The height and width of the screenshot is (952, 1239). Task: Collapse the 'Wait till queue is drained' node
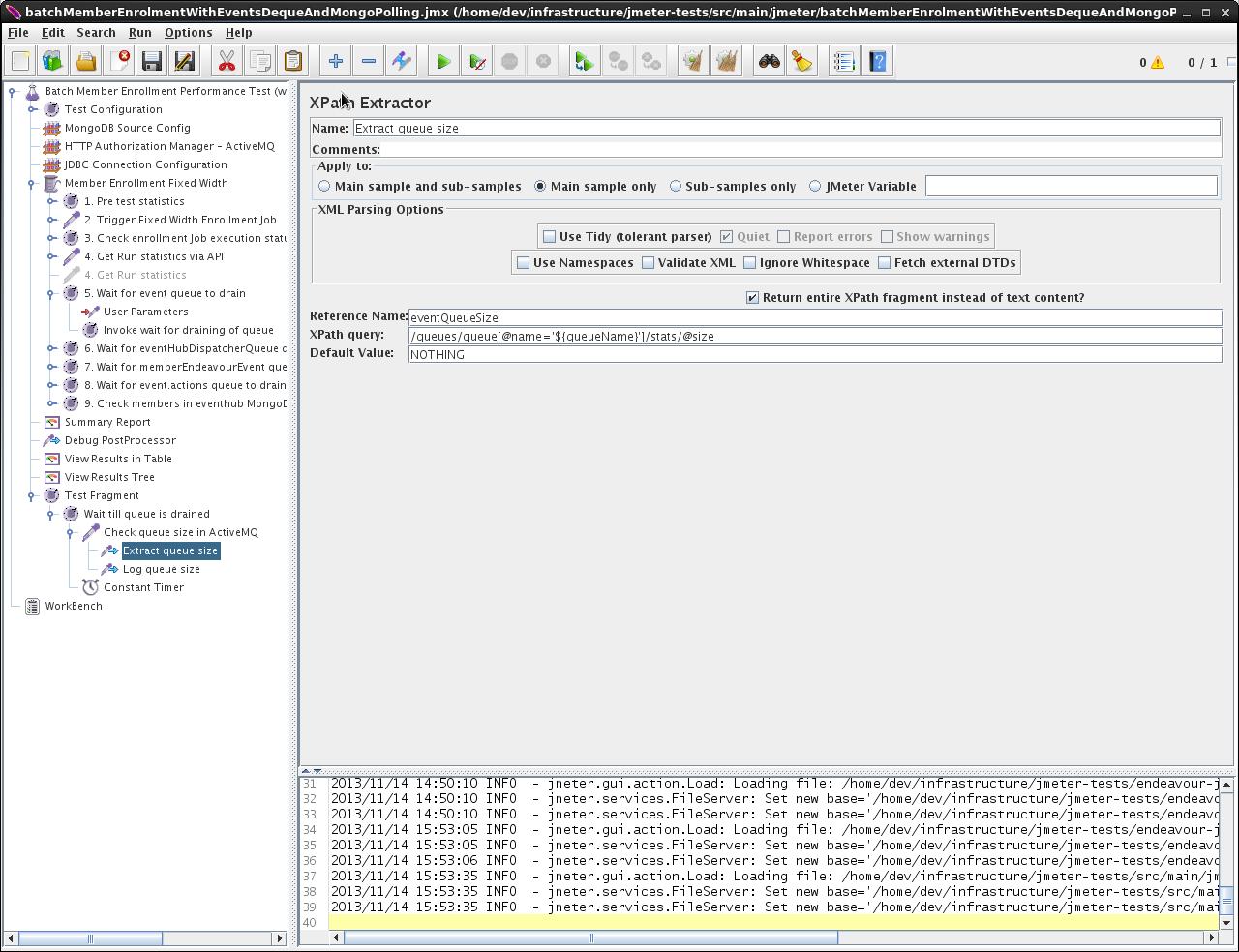[51, 515]
